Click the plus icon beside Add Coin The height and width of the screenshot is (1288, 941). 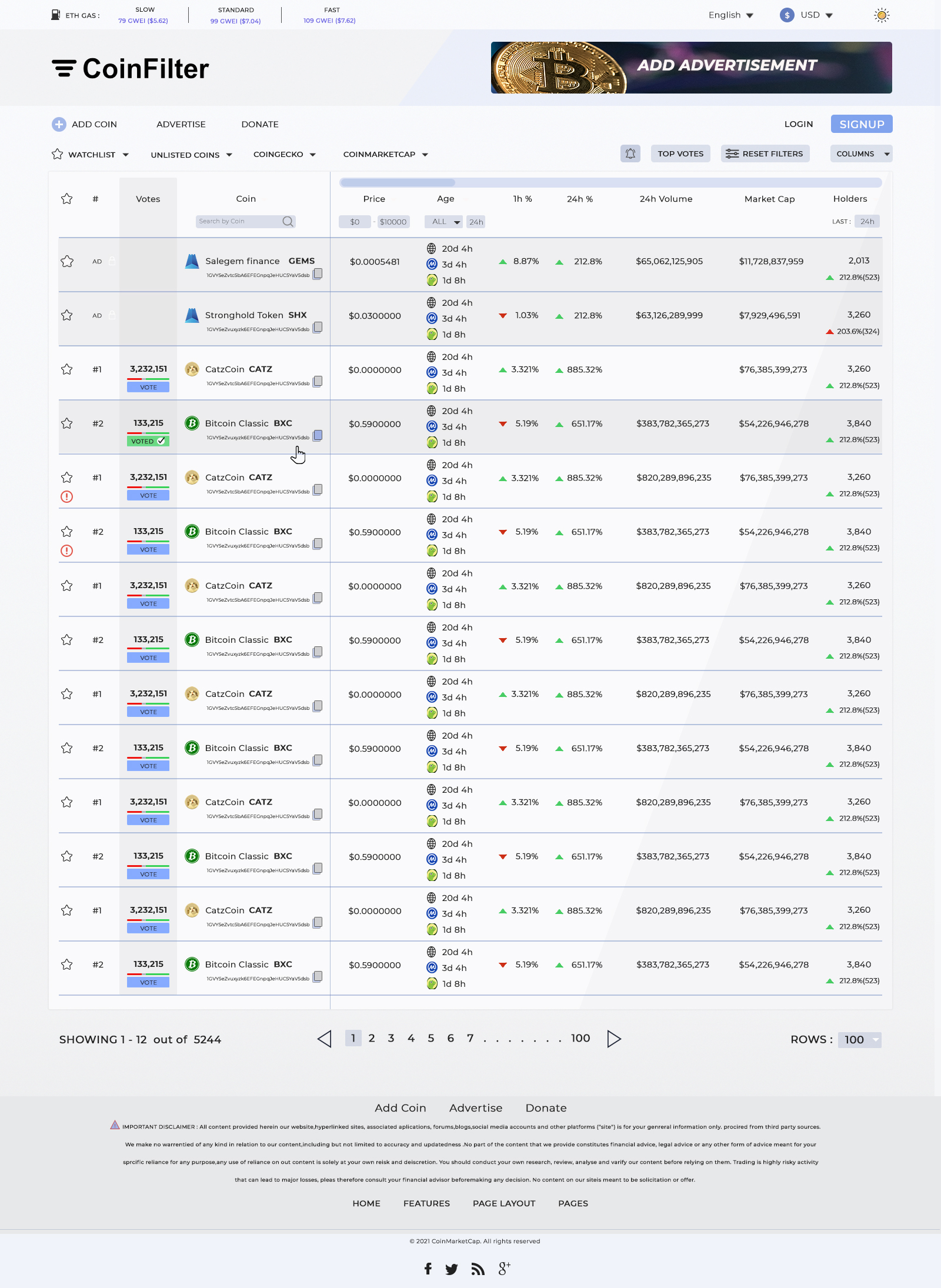(59, 124)
